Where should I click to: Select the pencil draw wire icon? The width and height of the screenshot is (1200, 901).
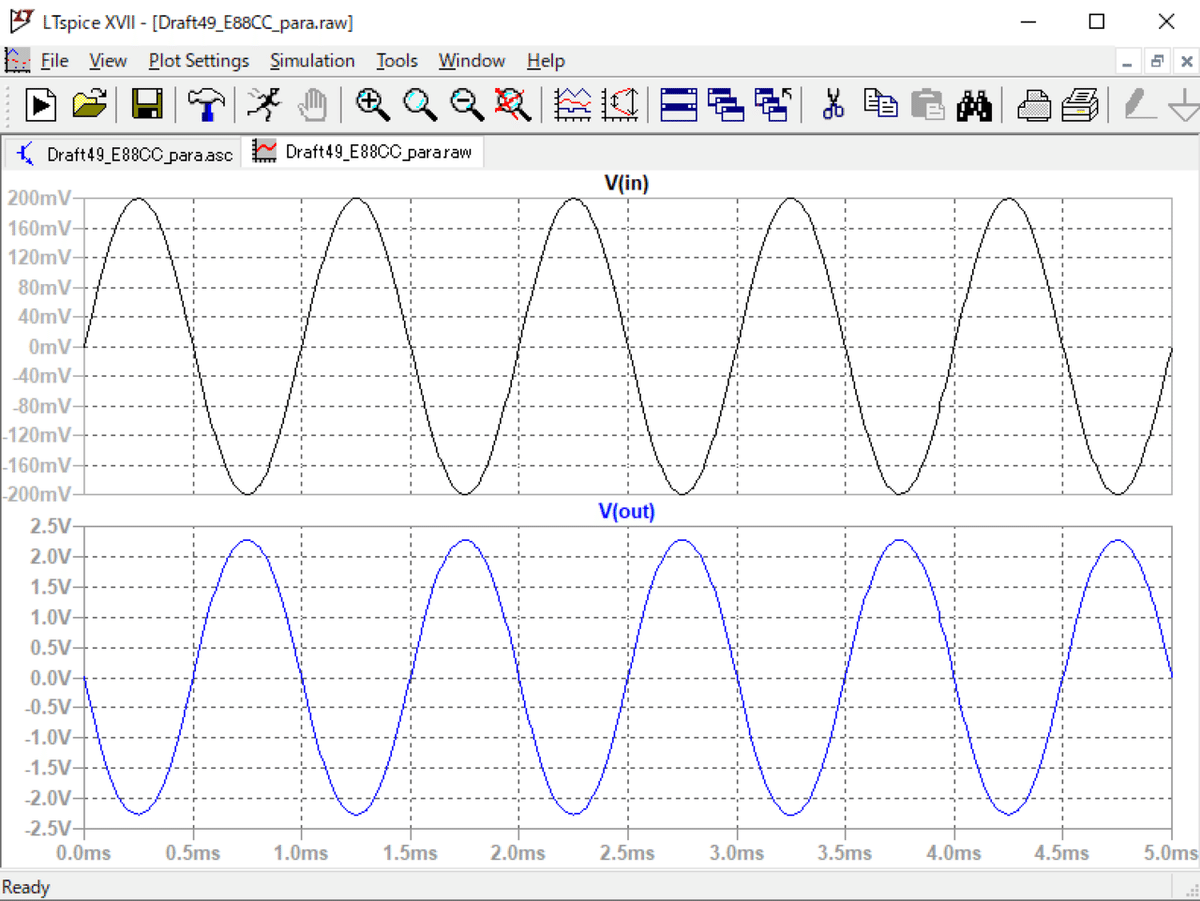point(1139,103)
